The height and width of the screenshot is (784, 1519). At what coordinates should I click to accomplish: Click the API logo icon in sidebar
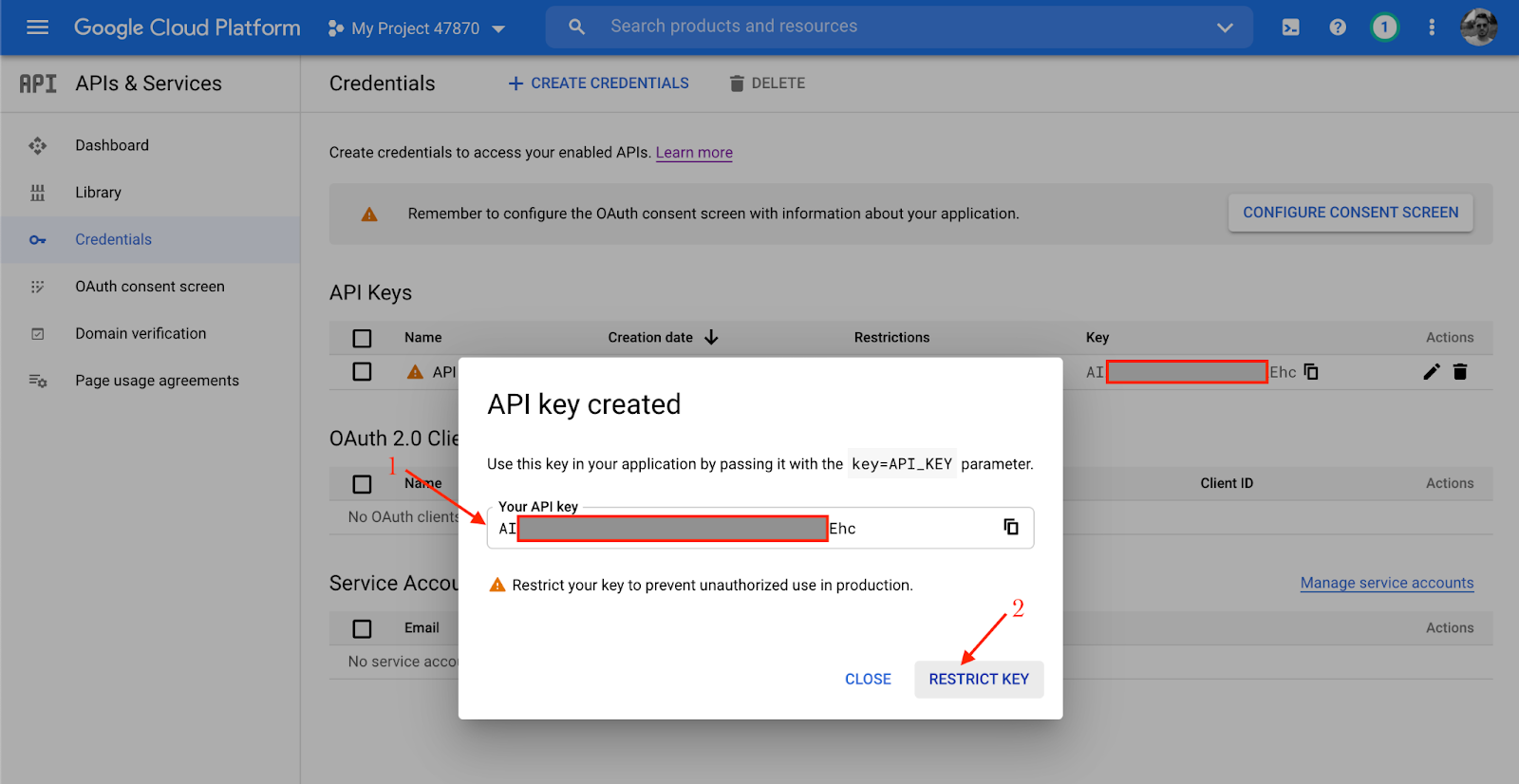(38, 84)
